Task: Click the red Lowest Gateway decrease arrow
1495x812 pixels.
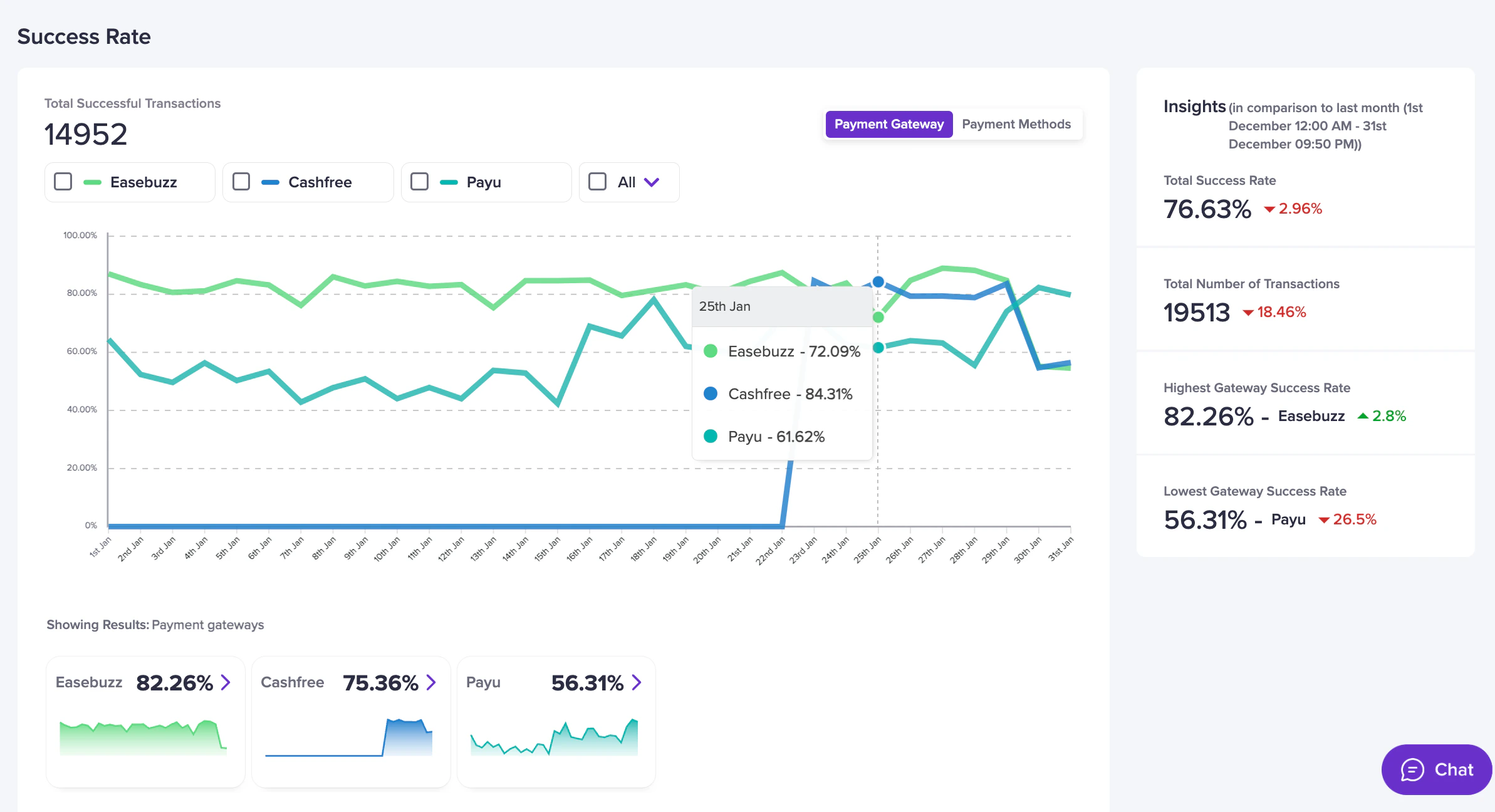Action: (x=1323, y=520)
